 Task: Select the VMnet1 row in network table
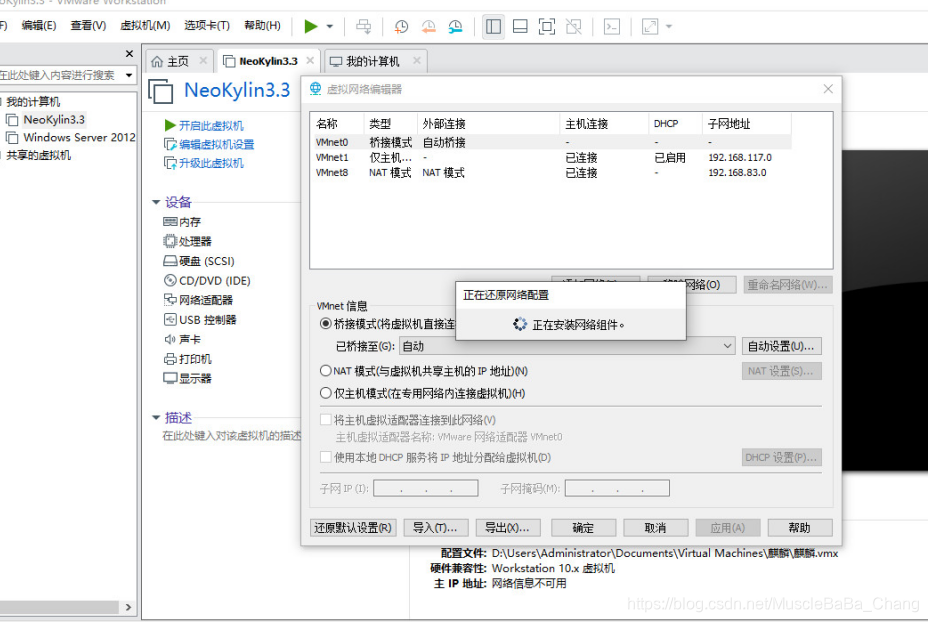tap(552, 157)
